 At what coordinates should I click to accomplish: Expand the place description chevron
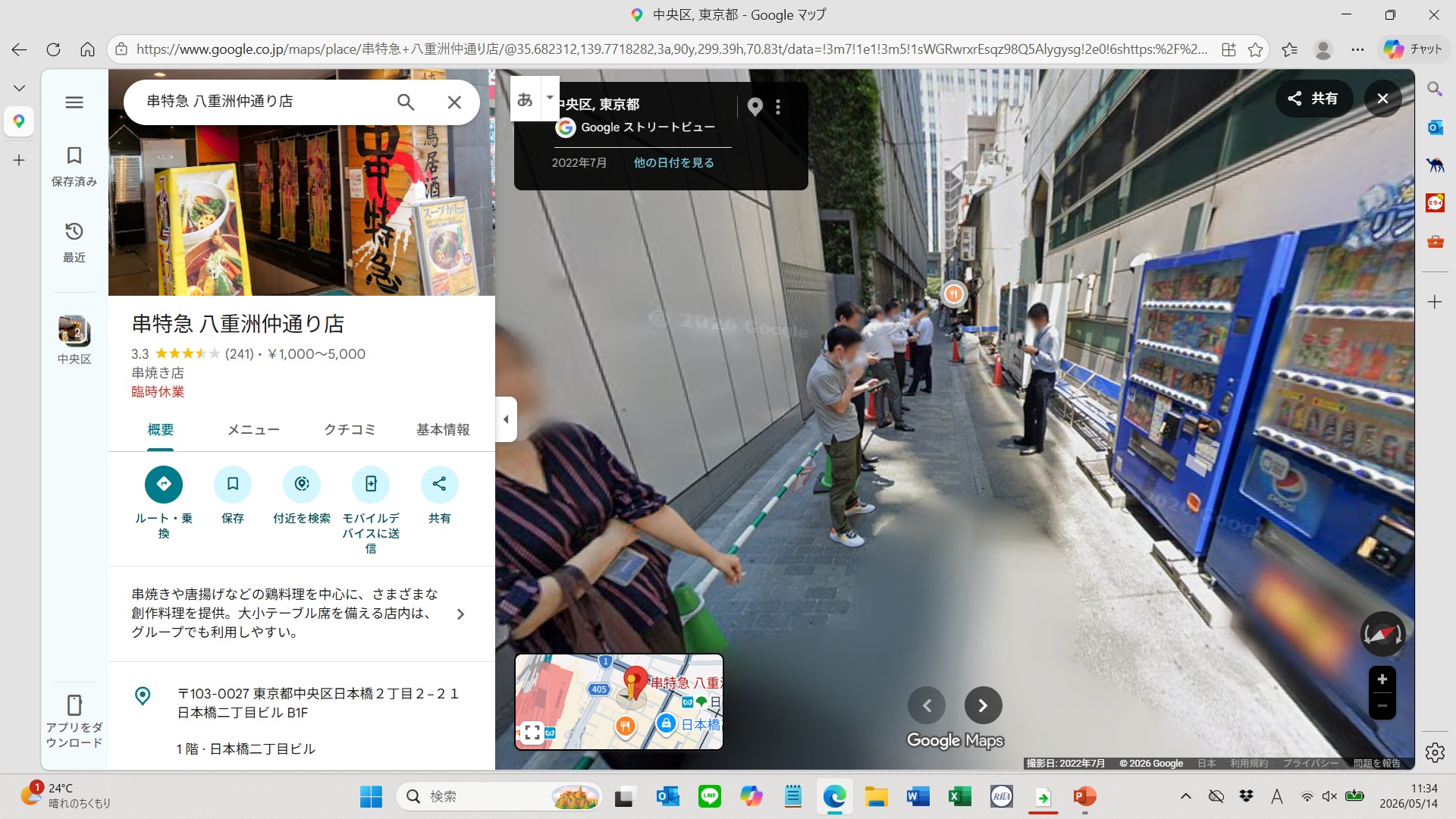[x=460, y=614]
